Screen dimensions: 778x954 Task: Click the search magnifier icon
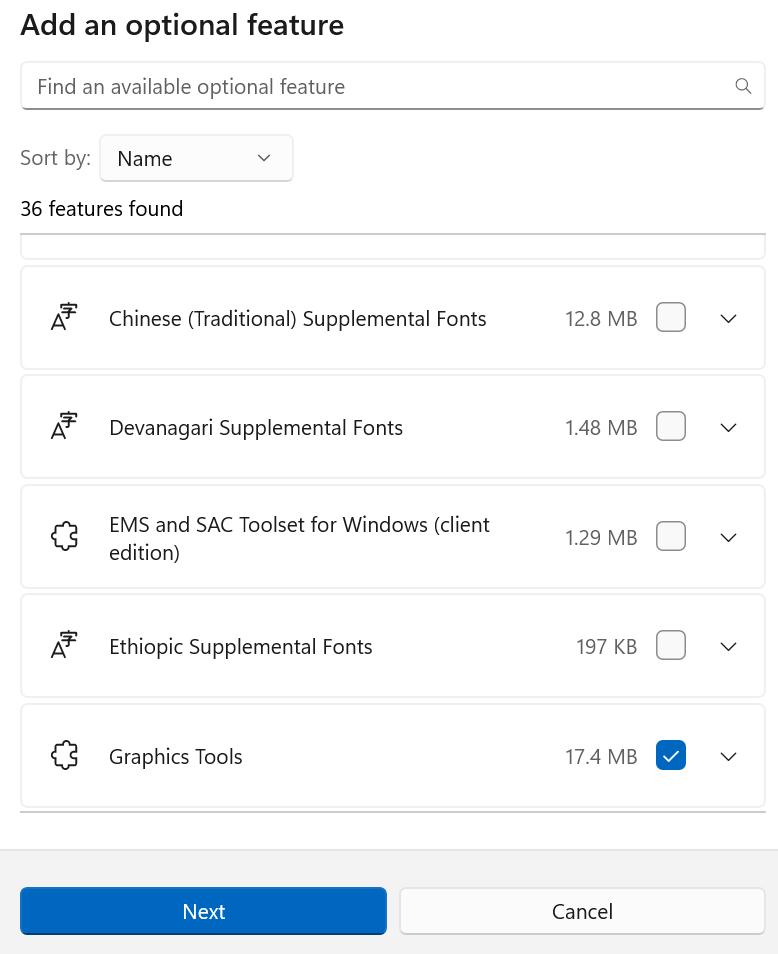click(x=743, y=86)
